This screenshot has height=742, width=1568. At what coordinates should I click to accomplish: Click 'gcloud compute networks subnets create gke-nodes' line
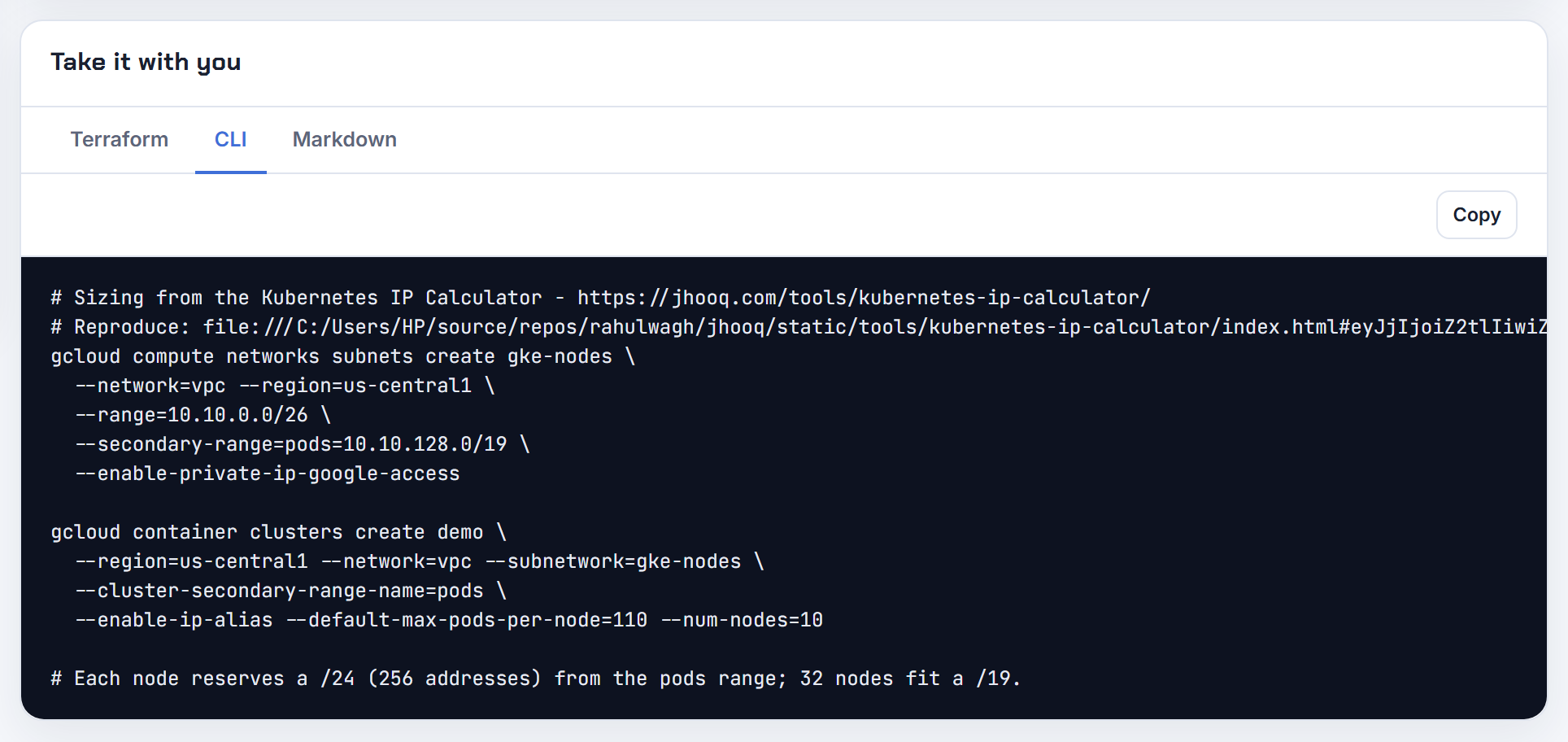click(x=342, y=356)
